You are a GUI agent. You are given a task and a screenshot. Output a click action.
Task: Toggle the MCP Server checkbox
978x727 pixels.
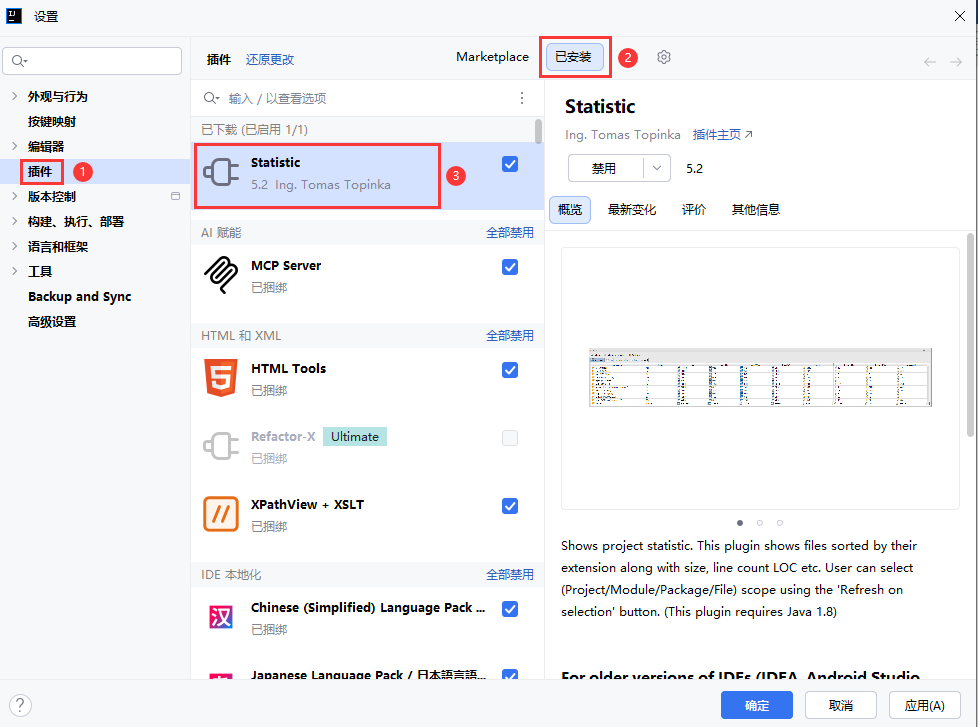pos(510,267)
